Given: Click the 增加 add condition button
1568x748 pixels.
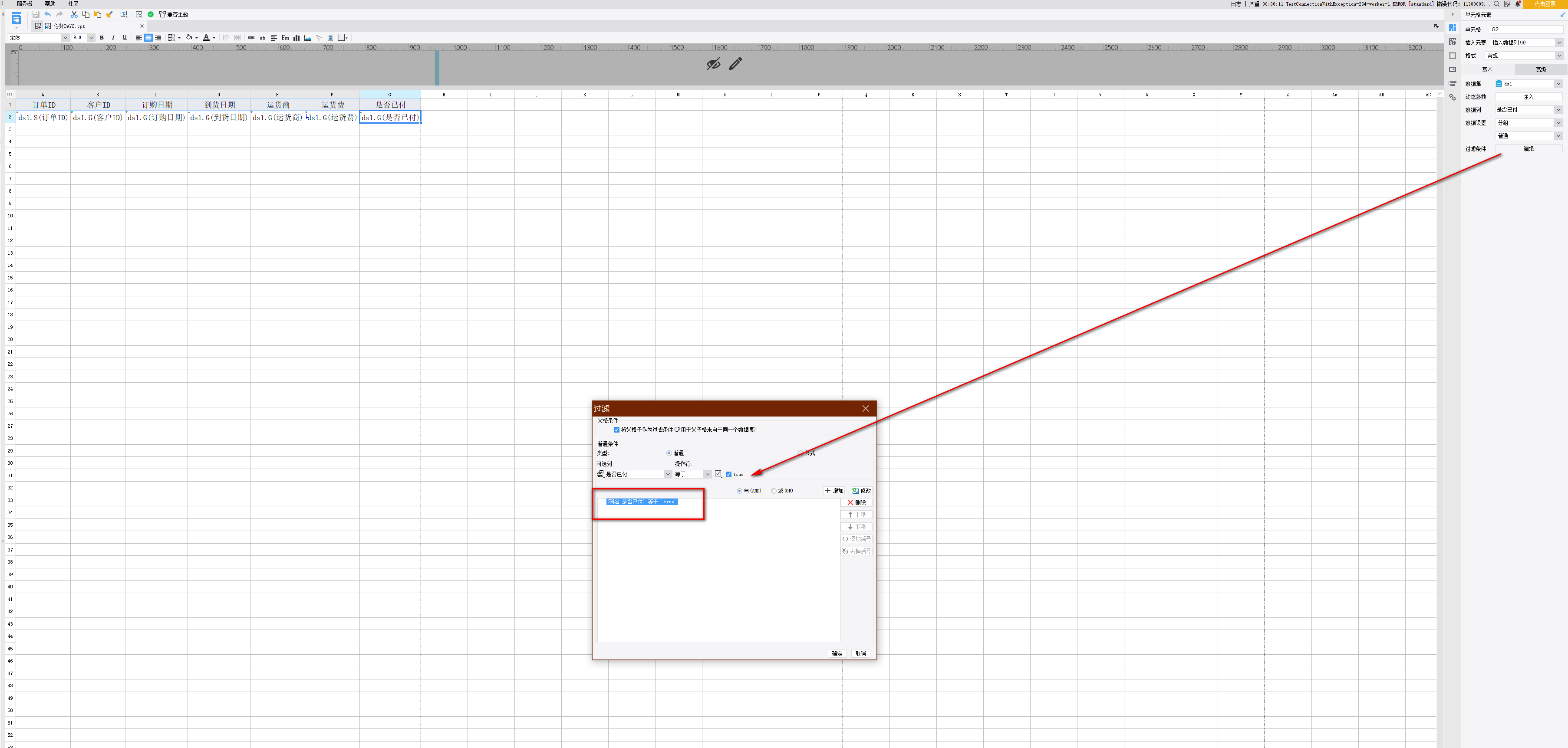Looking at the screenshot, I should [x=834, y=491].
